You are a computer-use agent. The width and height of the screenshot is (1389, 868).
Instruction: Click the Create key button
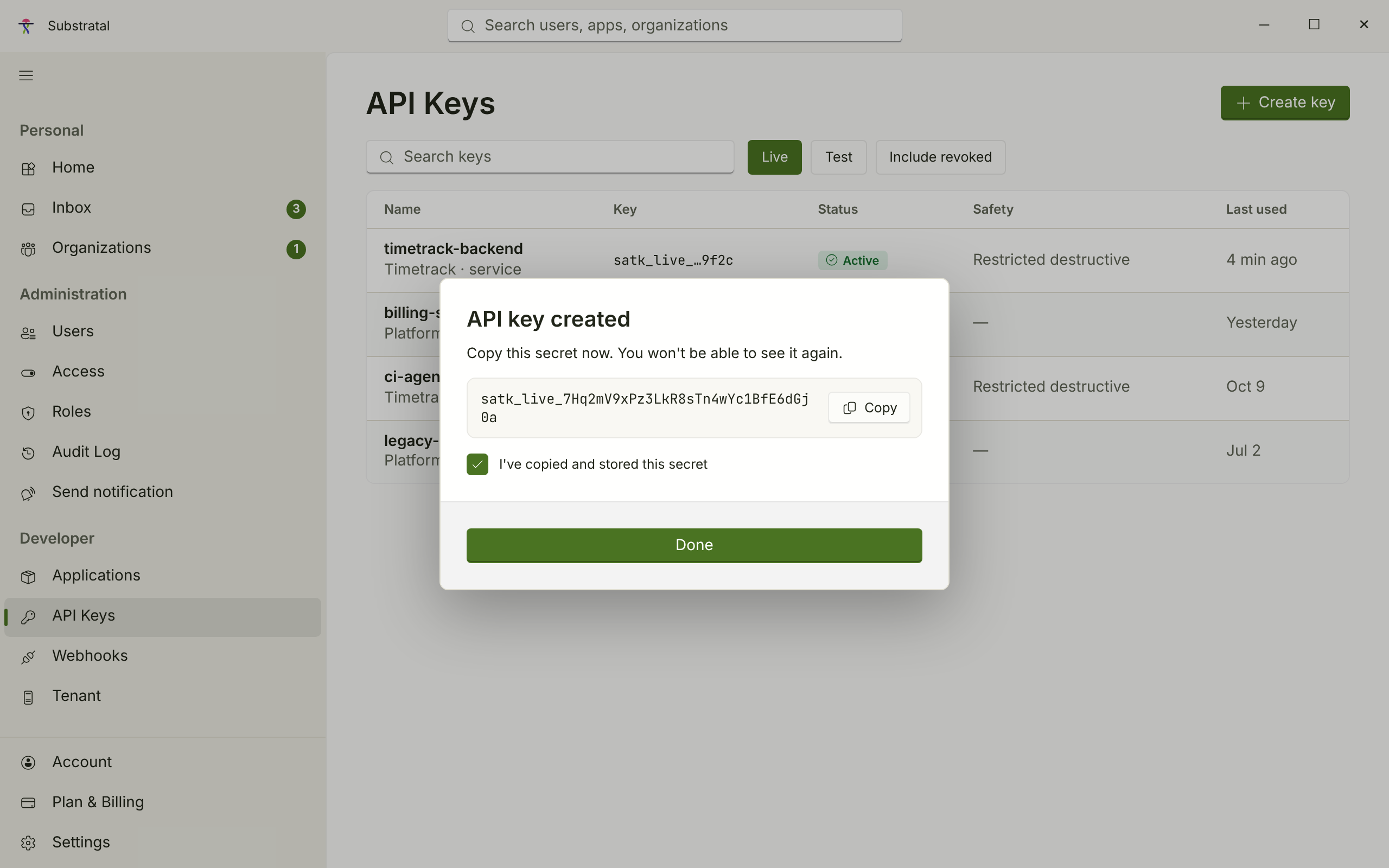click(1284, 103)
